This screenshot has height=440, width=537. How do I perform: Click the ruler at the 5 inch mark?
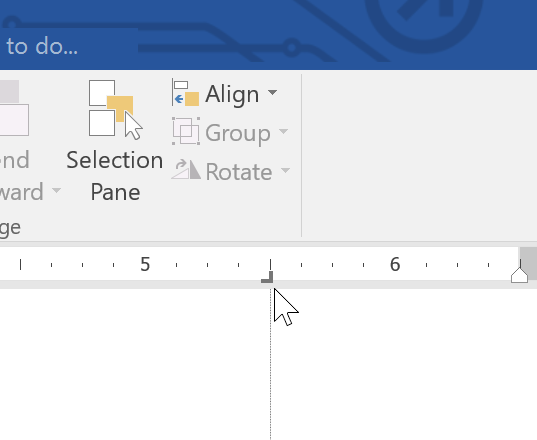tap(145, 264)
